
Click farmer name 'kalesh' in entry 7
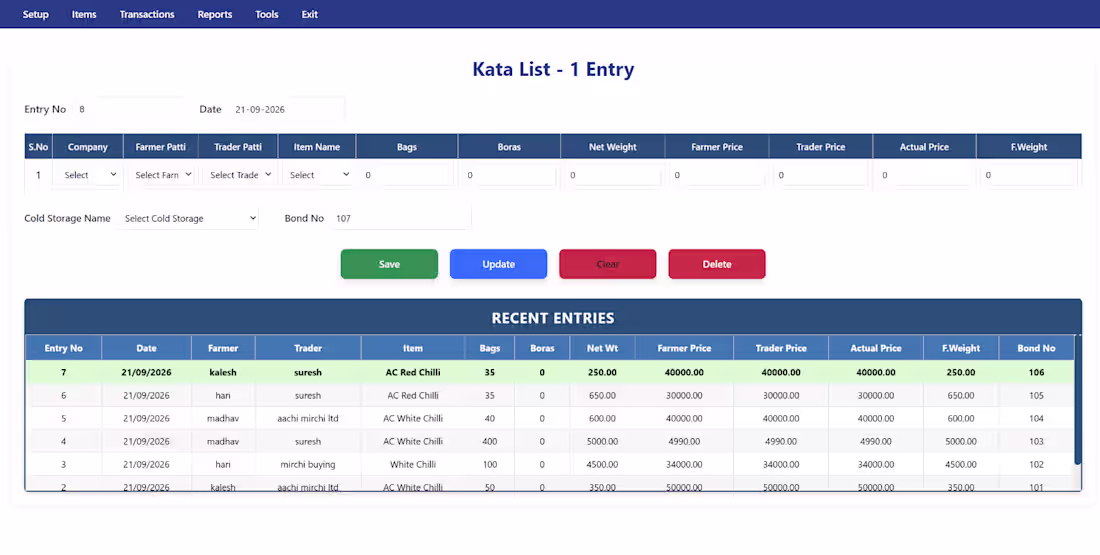[x=223, y=373]
